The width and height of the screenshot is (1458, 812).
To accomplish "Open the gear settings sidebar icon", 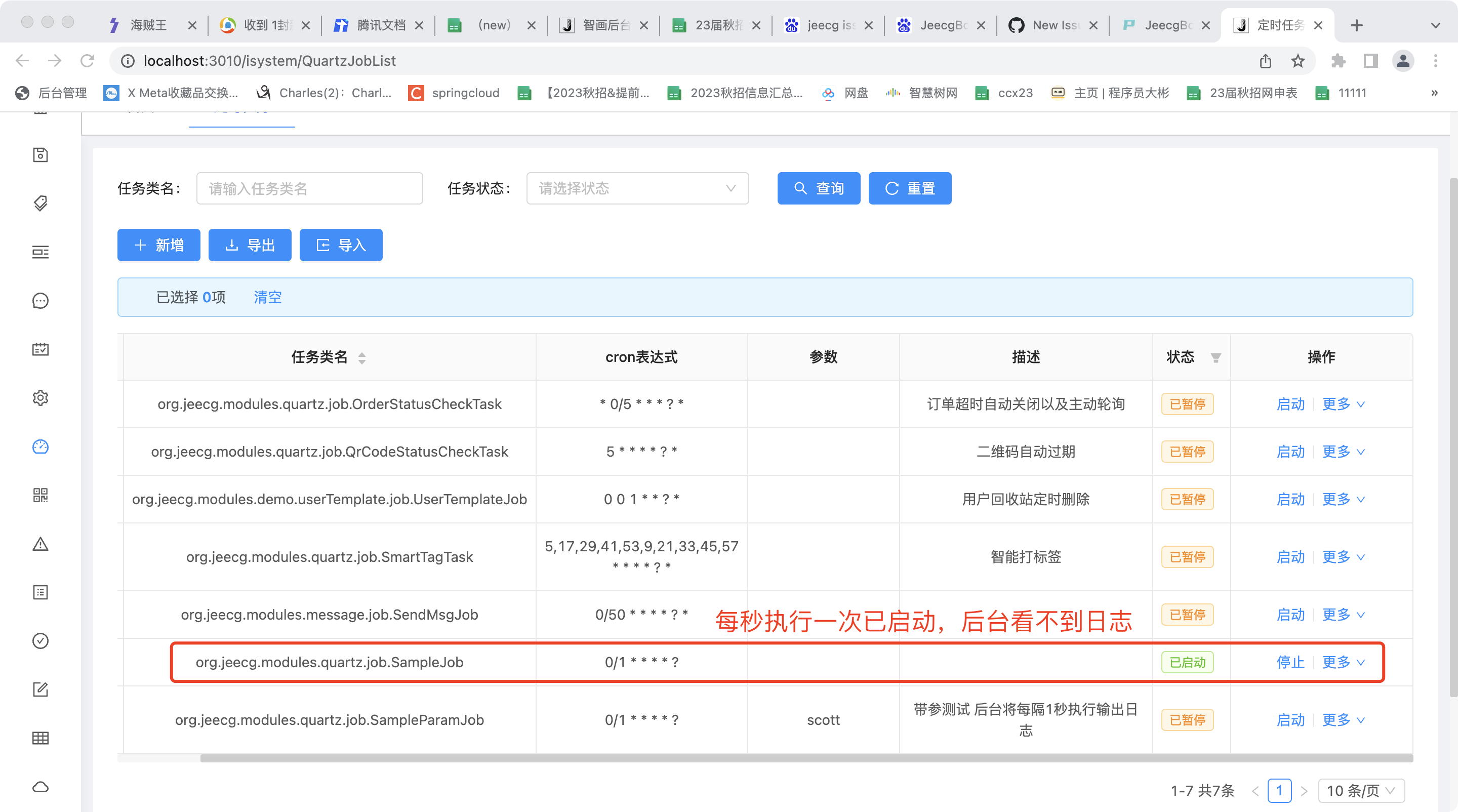I will point(40,398).
